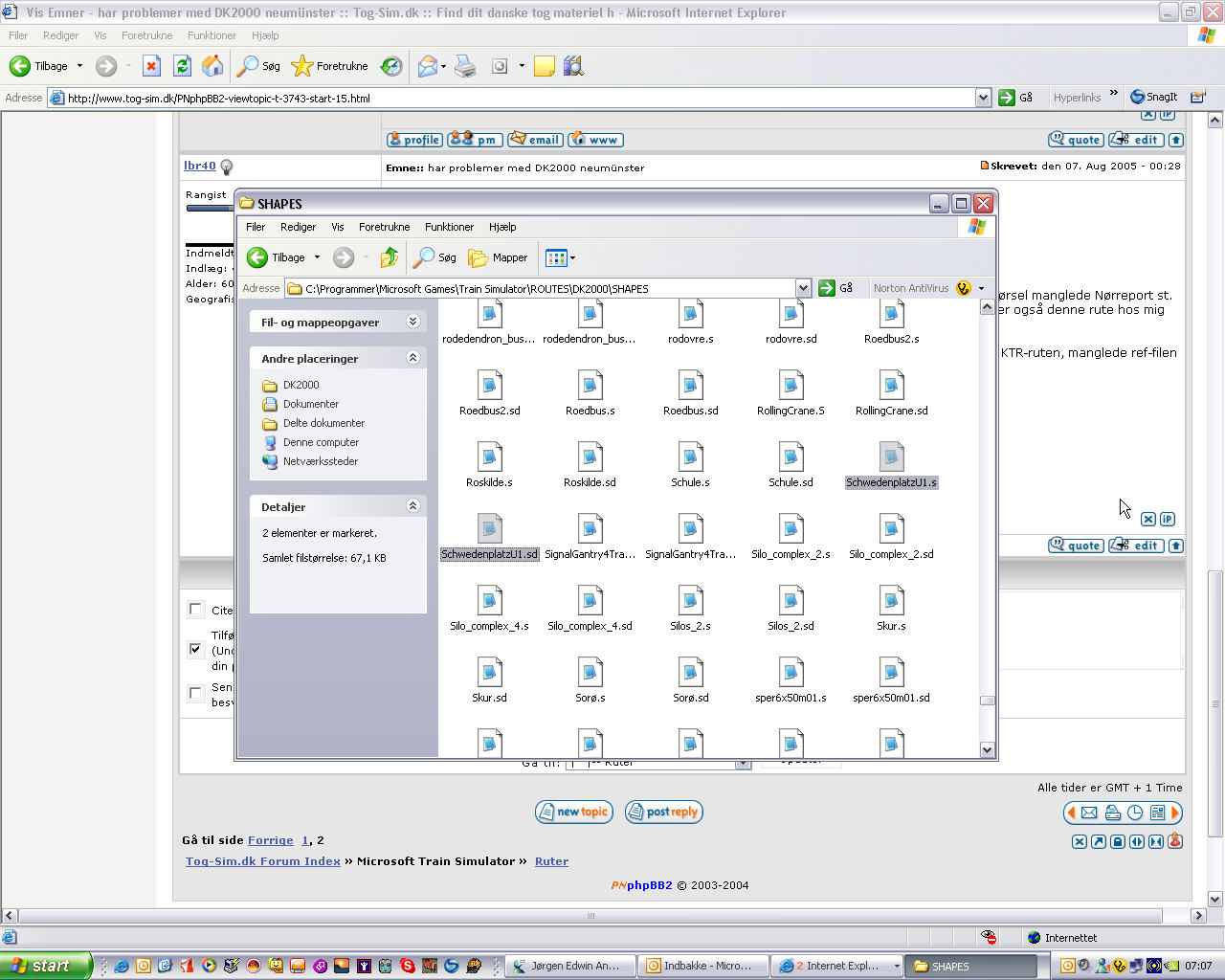Toggle the Sen checkbox in reply form
The height and width of the screenshot is (980, 1225).
[196, 692]
